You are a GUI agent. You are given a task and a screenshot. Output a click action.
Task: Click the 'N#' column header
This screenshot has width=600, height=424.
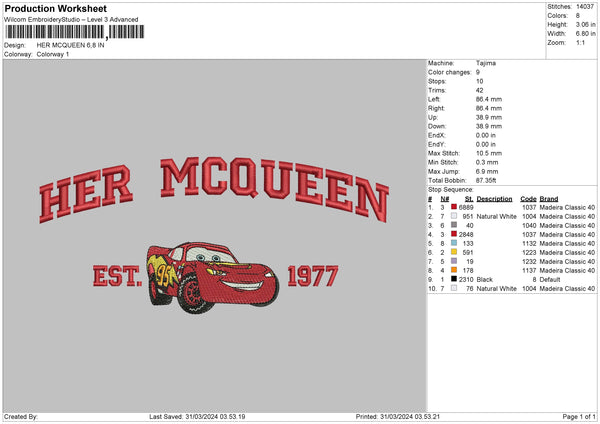click(445, 199)
